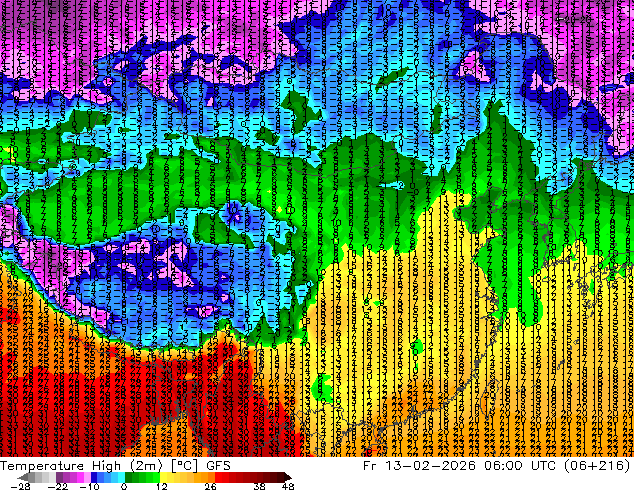Click the '-28' legend label

(20, 486)
